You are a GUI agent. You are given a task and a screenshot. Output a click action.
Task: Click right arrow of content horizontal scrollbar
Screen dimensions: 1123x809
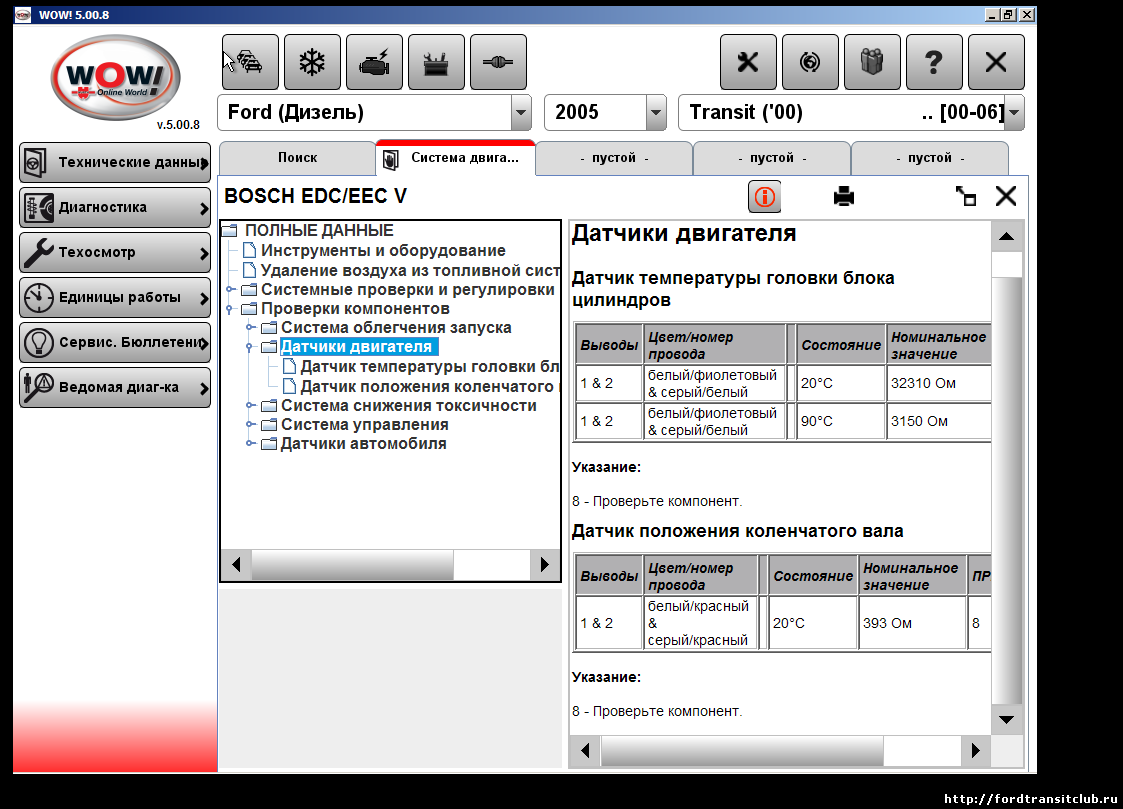pyautogui.click(x=975, y=750)
